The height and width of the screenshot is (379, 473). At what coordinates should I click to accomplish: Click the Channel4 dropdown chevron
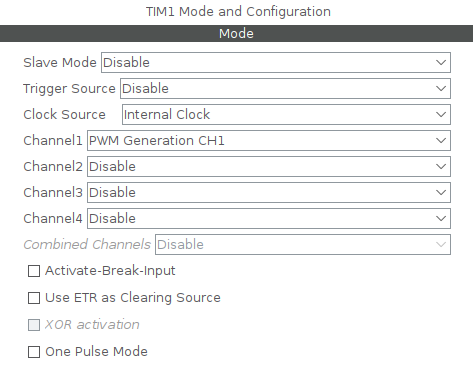point(441,218)
